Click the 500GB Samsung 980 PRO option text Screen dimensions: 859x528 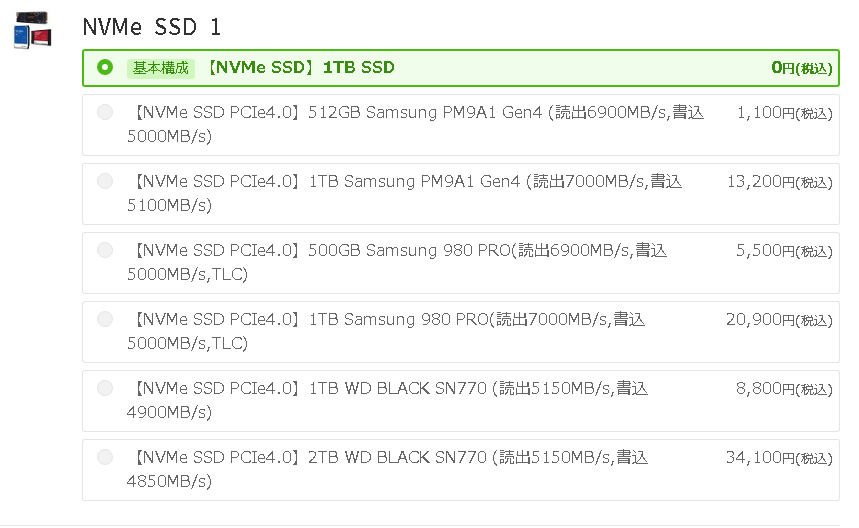[x=396, y=262]
